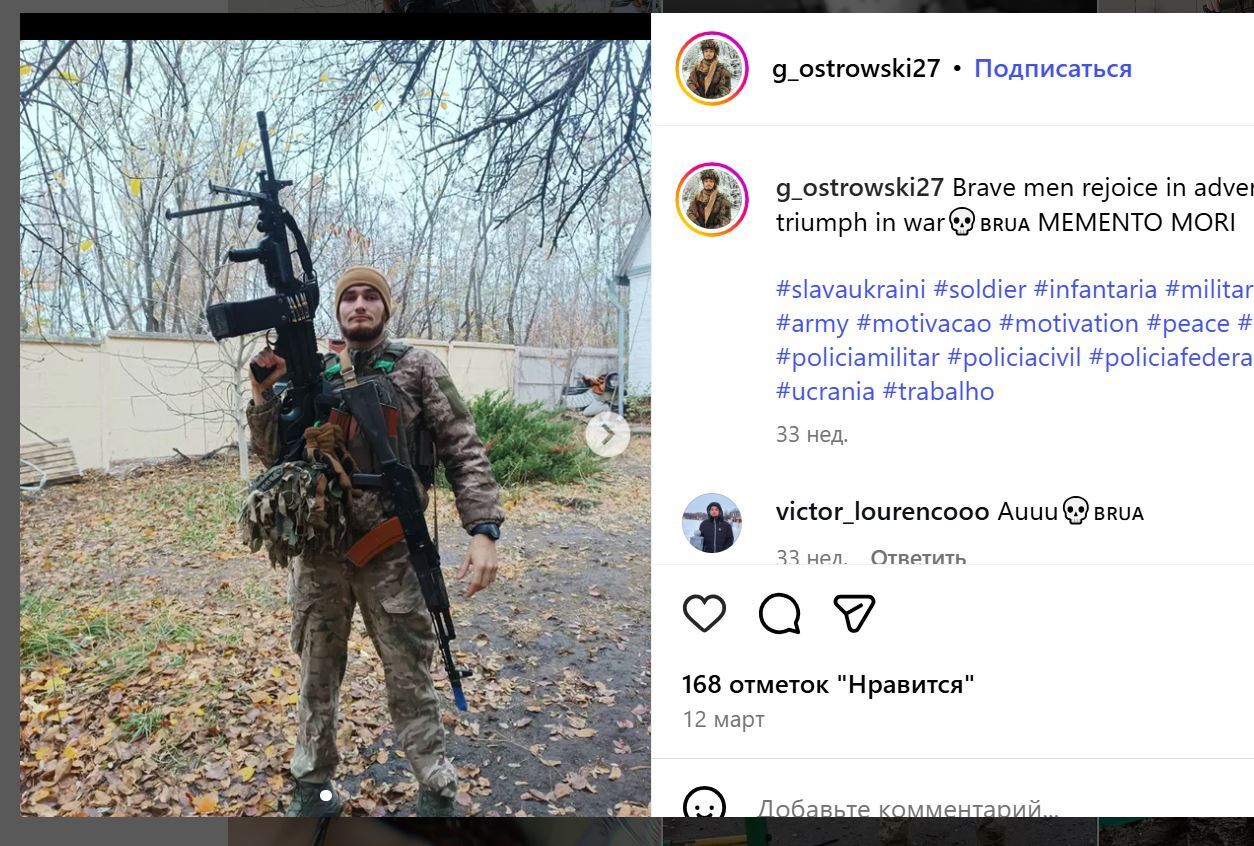Share post using paper plane icon
This screenshot has height=846, width=1254.
point(854,613)
